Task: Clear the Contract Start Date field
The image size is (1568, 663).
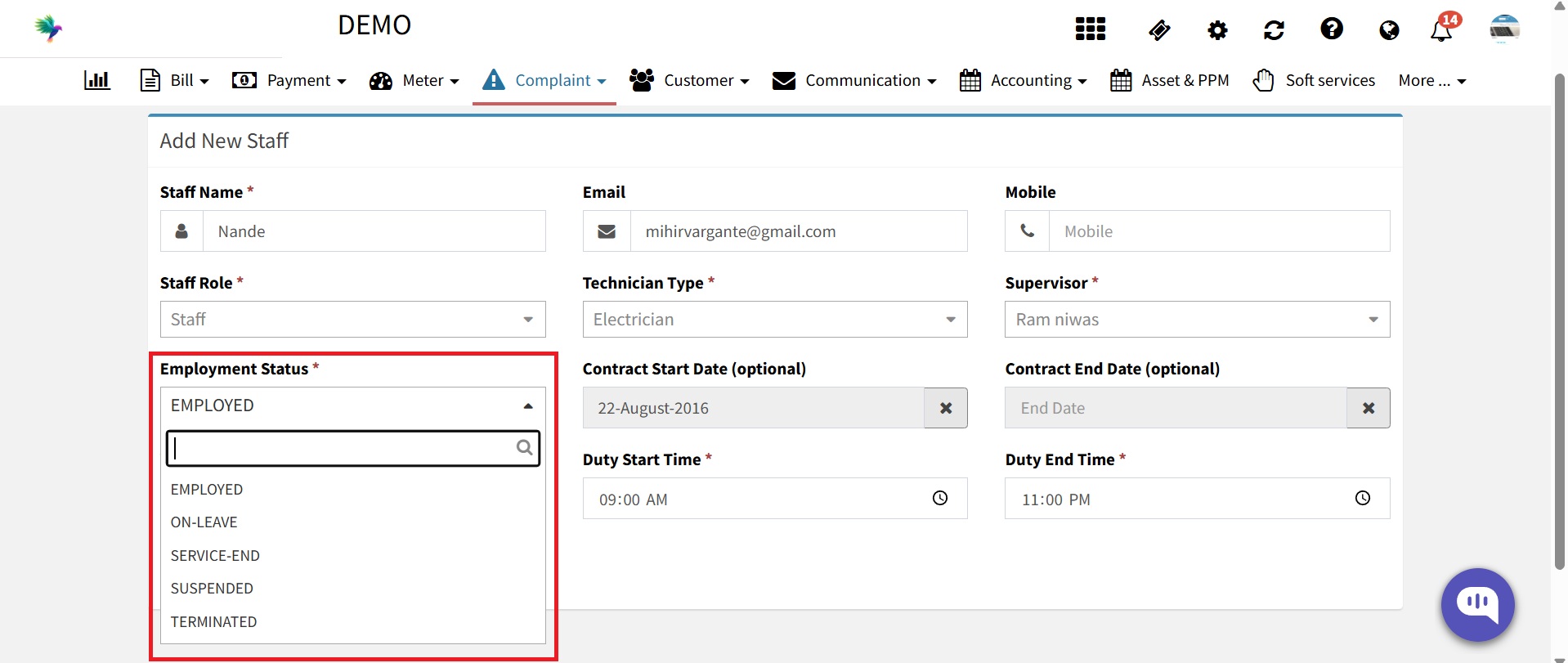Action: coord(945,408)
